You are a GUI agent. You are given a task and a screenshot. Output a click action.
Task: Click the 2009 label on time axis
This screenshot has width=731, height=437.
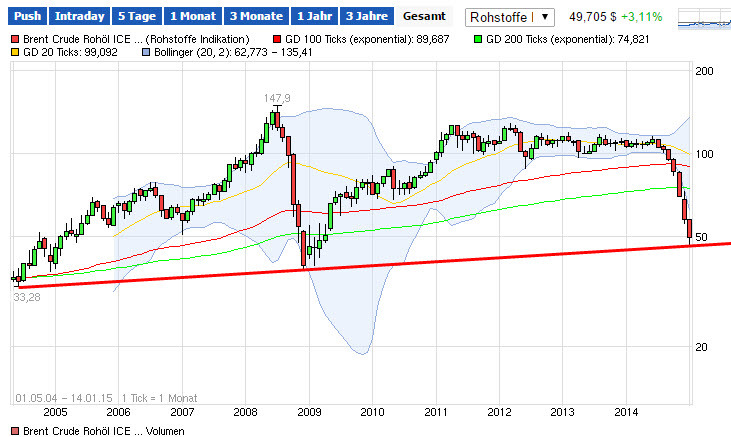point(309,412)
